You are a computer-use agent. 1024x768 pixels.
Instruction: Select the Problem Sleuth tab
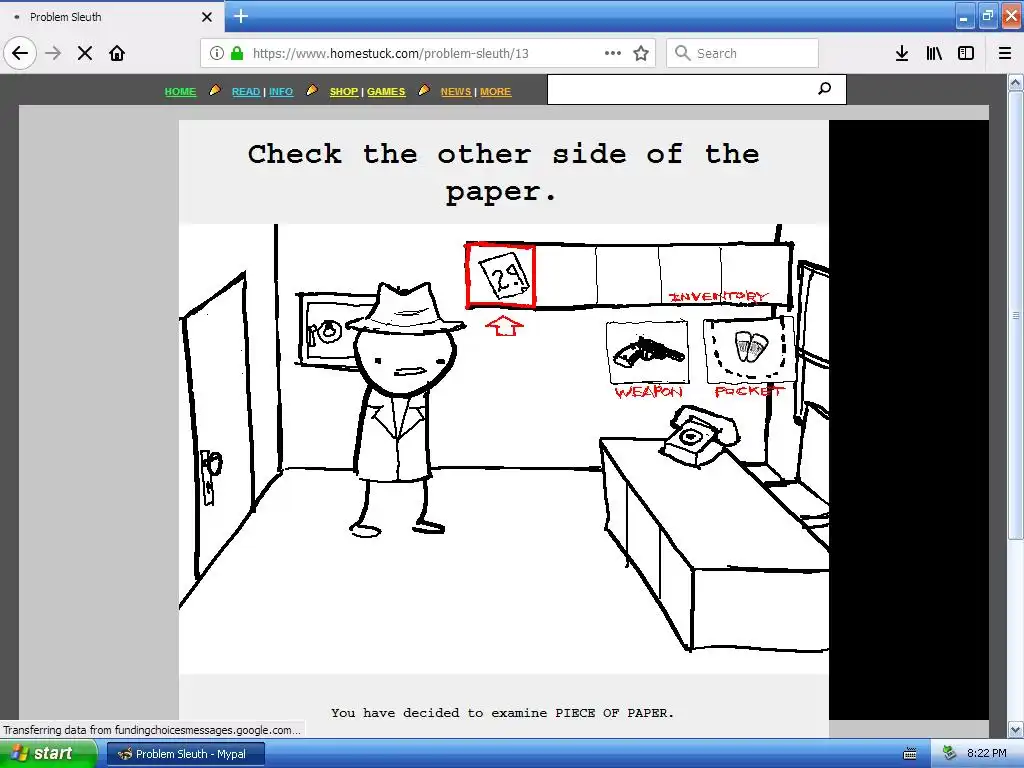click(x=112, y=17)
